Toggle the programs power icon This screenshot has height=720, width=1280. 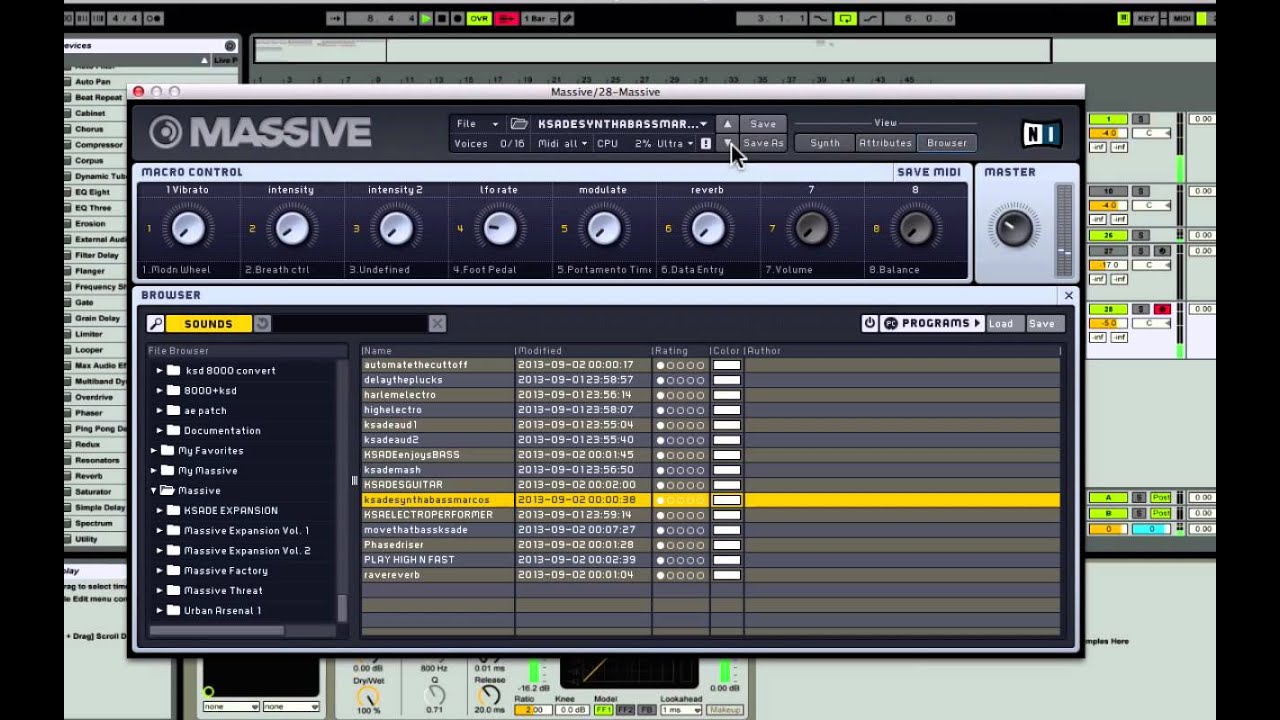click(870, 324)
